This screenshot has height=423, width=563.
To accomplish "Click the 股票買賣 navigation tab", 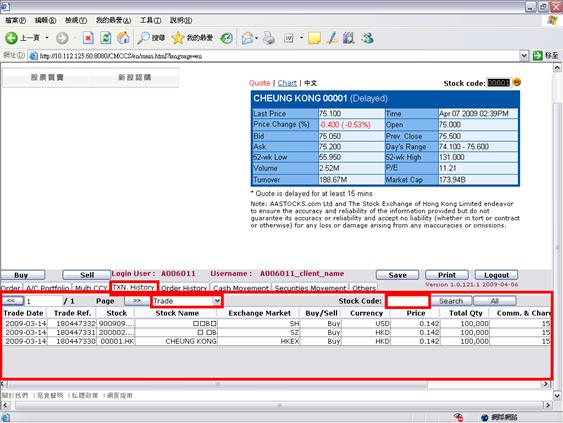I will tap(47, 77).
